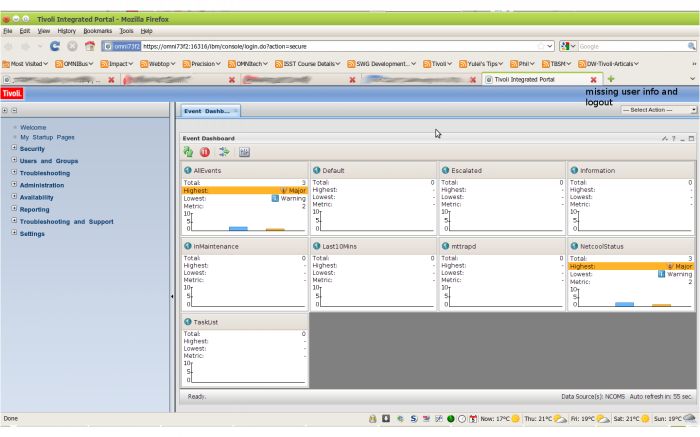Collapse navigation pane with splitter arrow
The height and width of the screenshot is (437, 700).
pos(172,296)
